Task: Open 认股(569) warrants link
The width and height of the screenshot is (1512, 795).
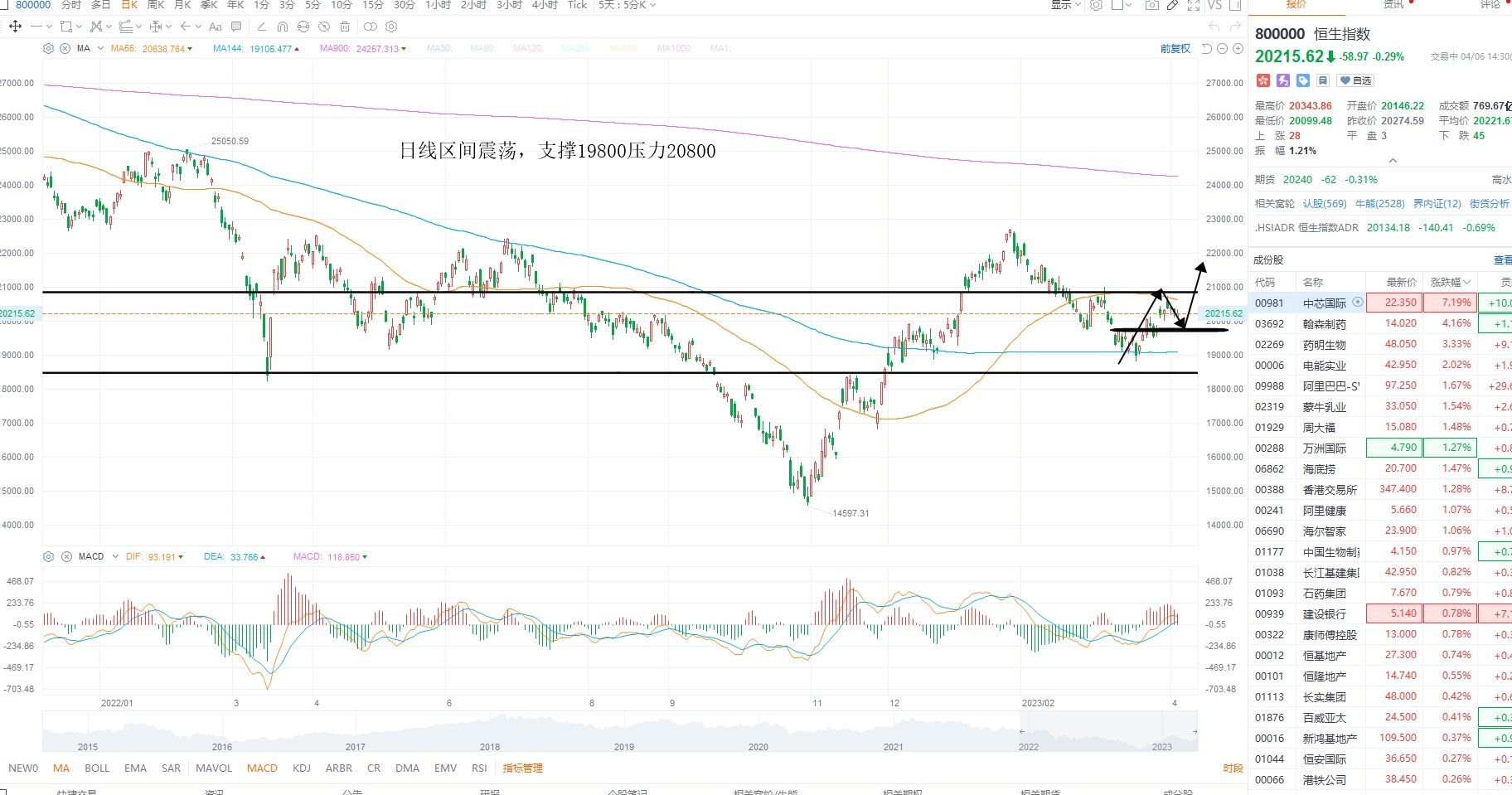Action: tap(1325, 204)
